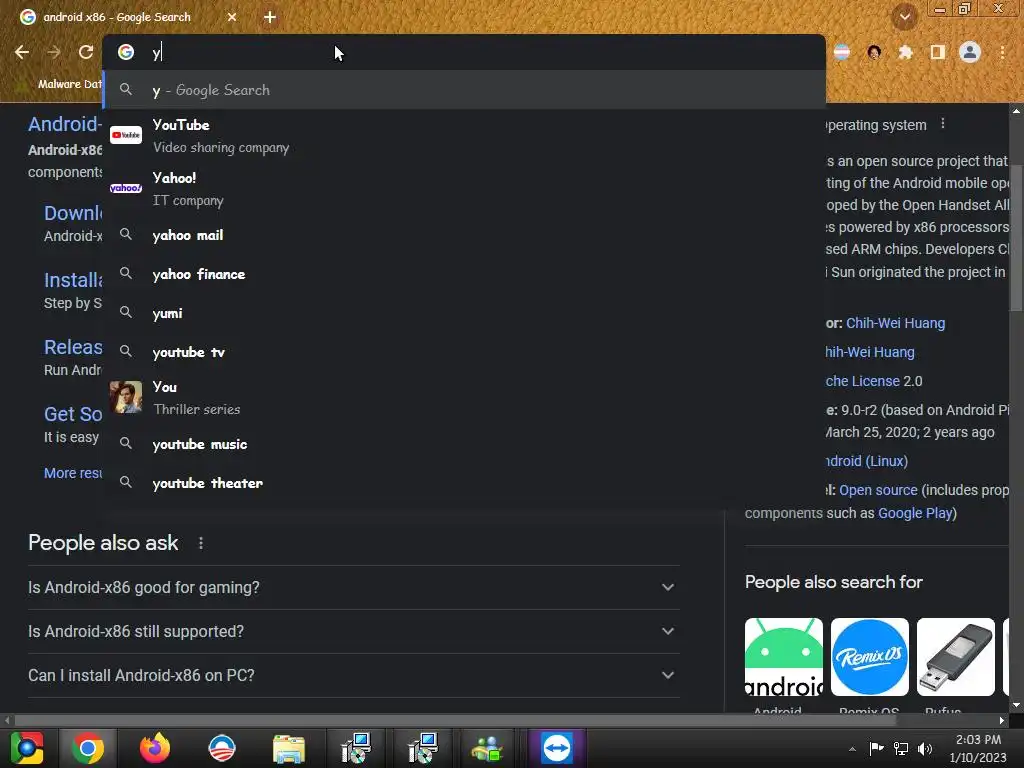Viewport: 1024px width, 768px height.
Task: Open the profile avatar menu
Action: point(970,52)
